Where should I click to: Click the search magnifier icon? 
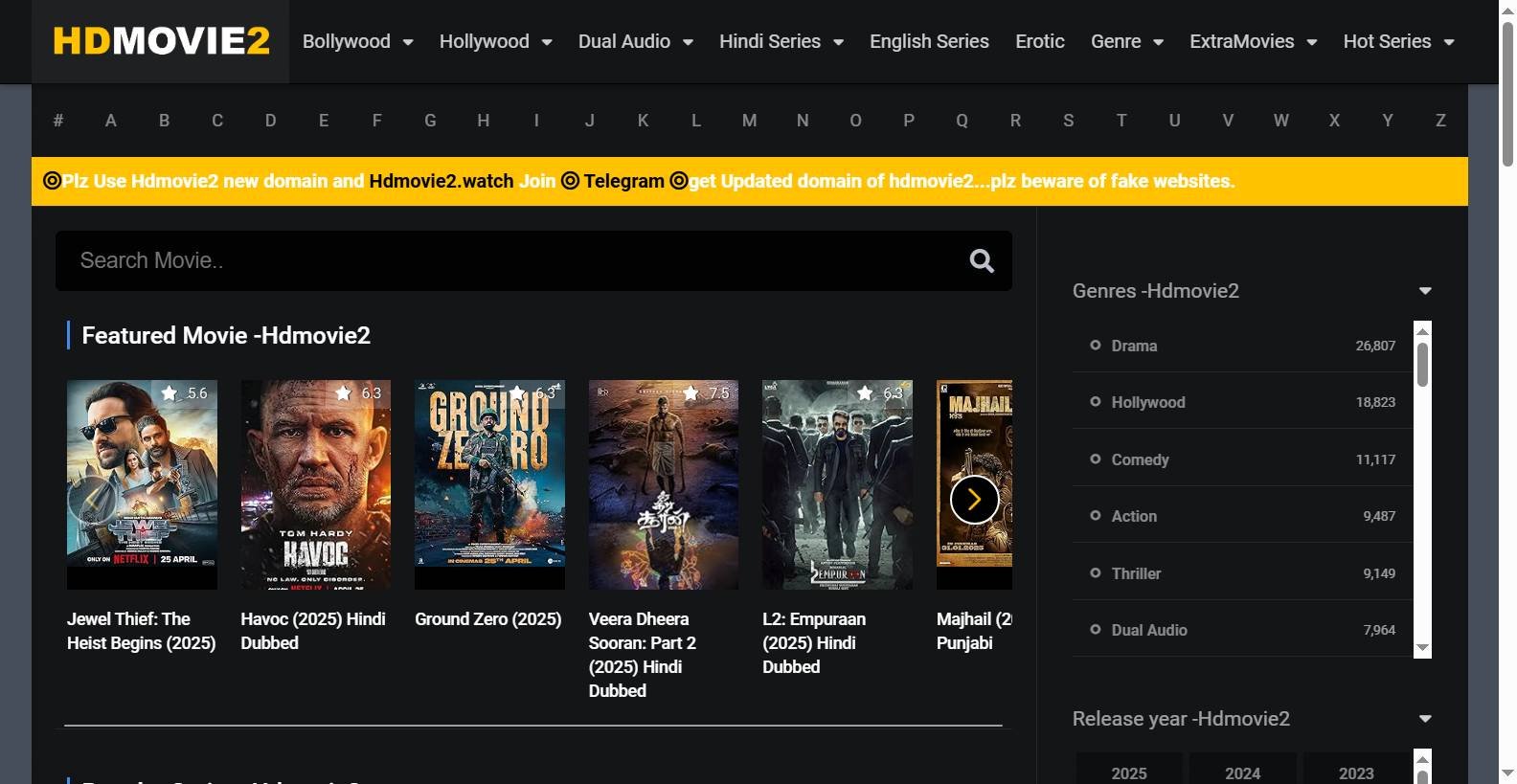982,260
